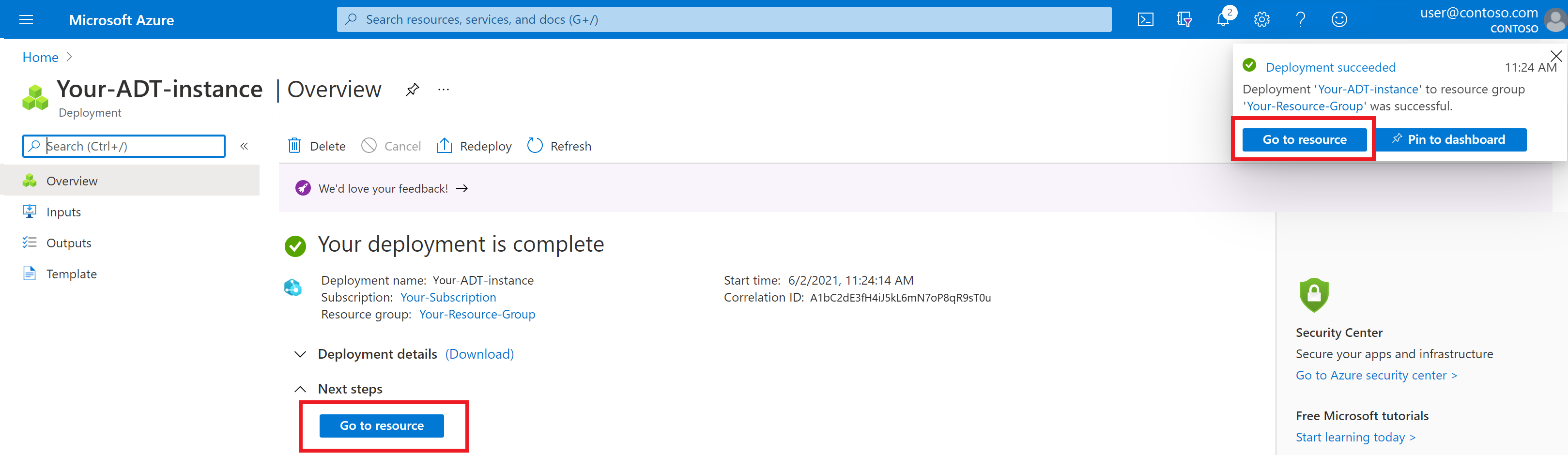Expand Deployment details section

click(x=300, y=354)
